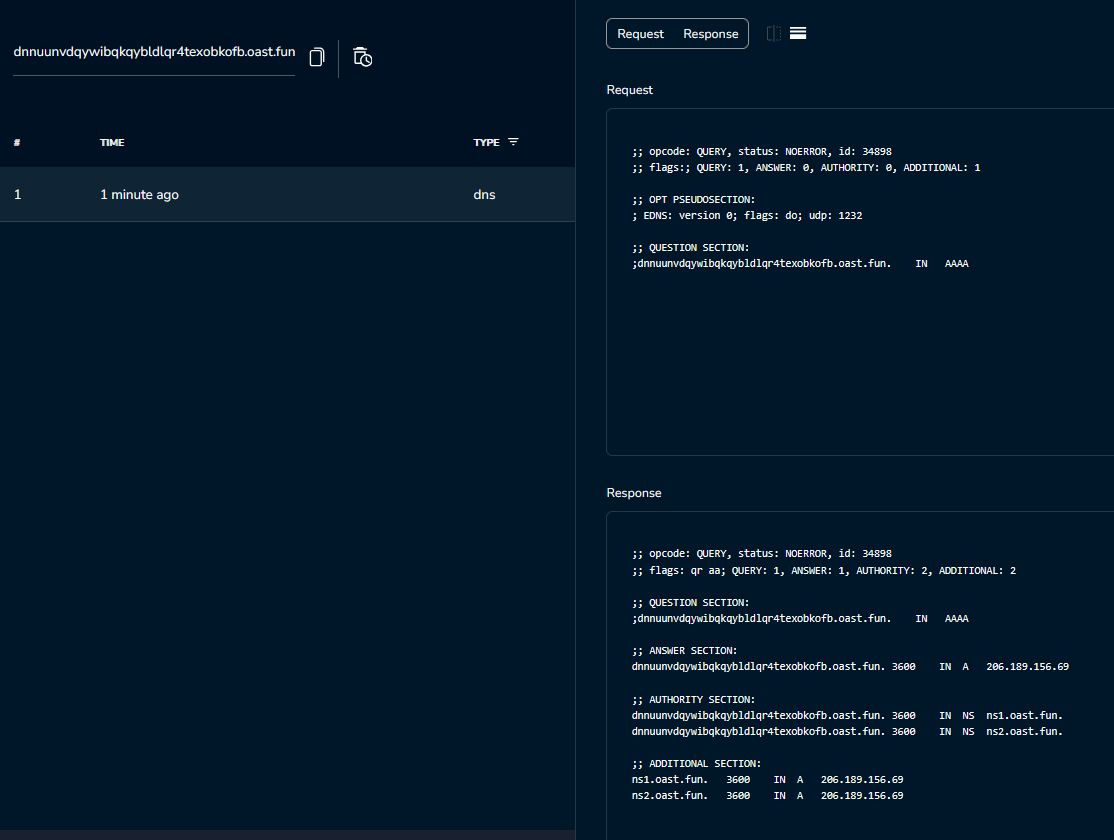Click the '1 minute ago' time cell
This screenshot has width=1114, height=840.
(x=139, y=195)
